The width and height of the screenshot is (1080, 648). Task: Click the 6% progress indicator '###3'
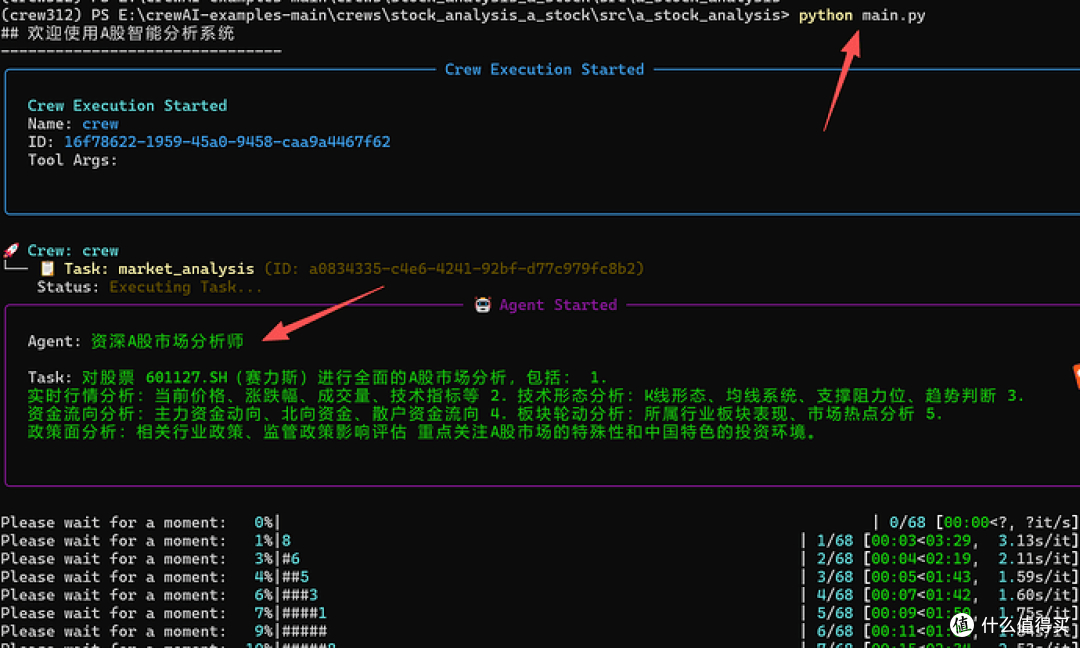click(x=300, y=595)
